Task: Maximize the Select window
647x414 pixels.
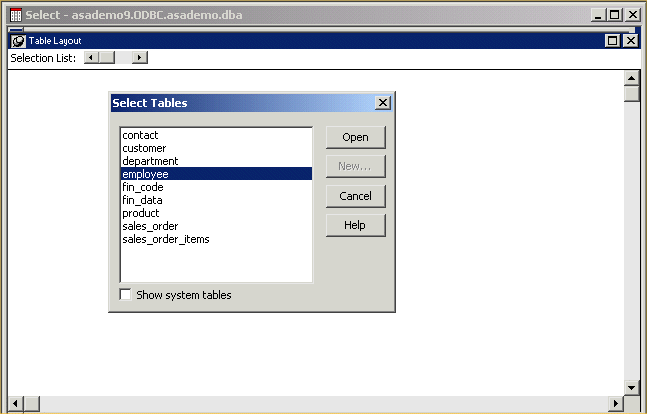Action: click(x=614, y=15)
